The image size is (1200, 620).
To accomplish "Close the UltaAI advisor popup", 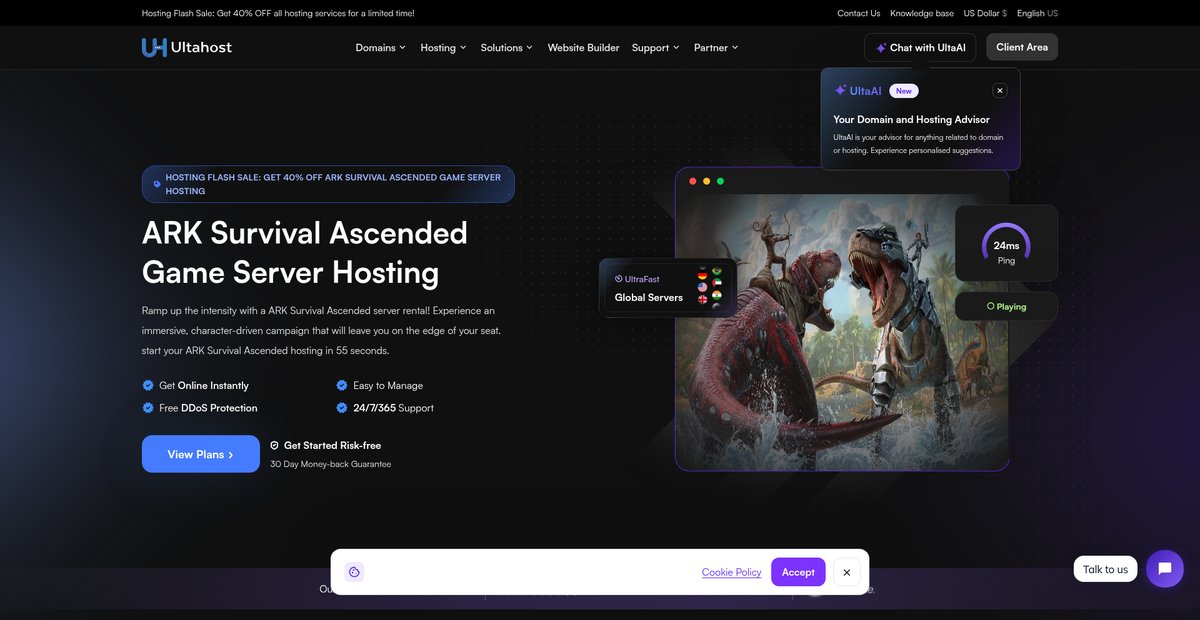I will 1000,90.
